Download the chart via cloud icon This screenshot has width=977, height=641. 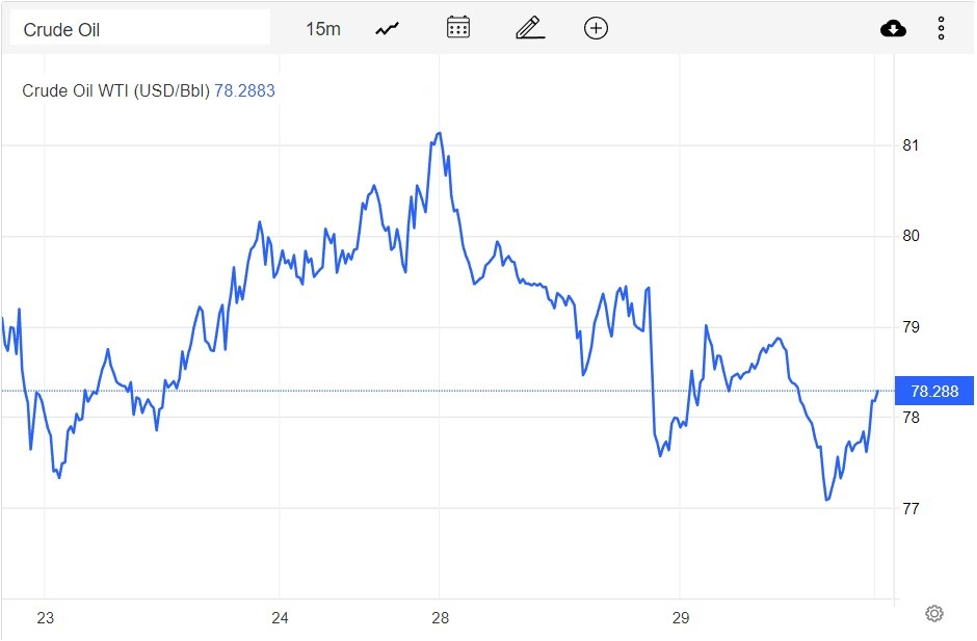pos(893,28)
